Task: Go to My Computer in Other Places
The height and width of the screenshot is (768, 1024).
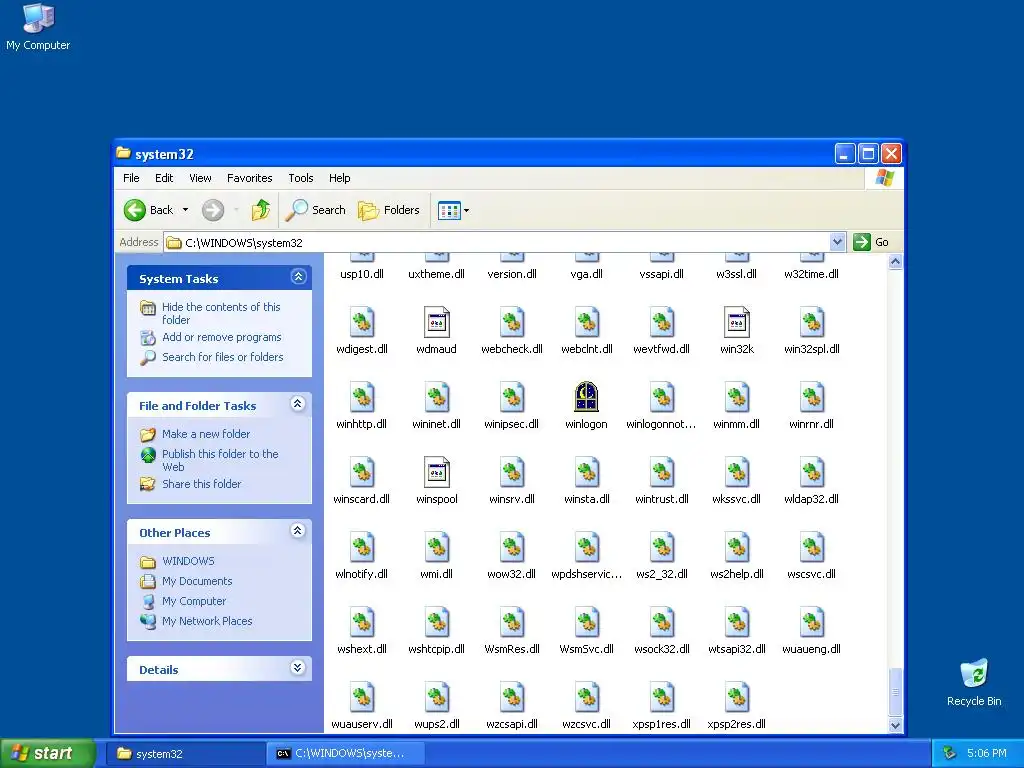Action: (194, 601)
